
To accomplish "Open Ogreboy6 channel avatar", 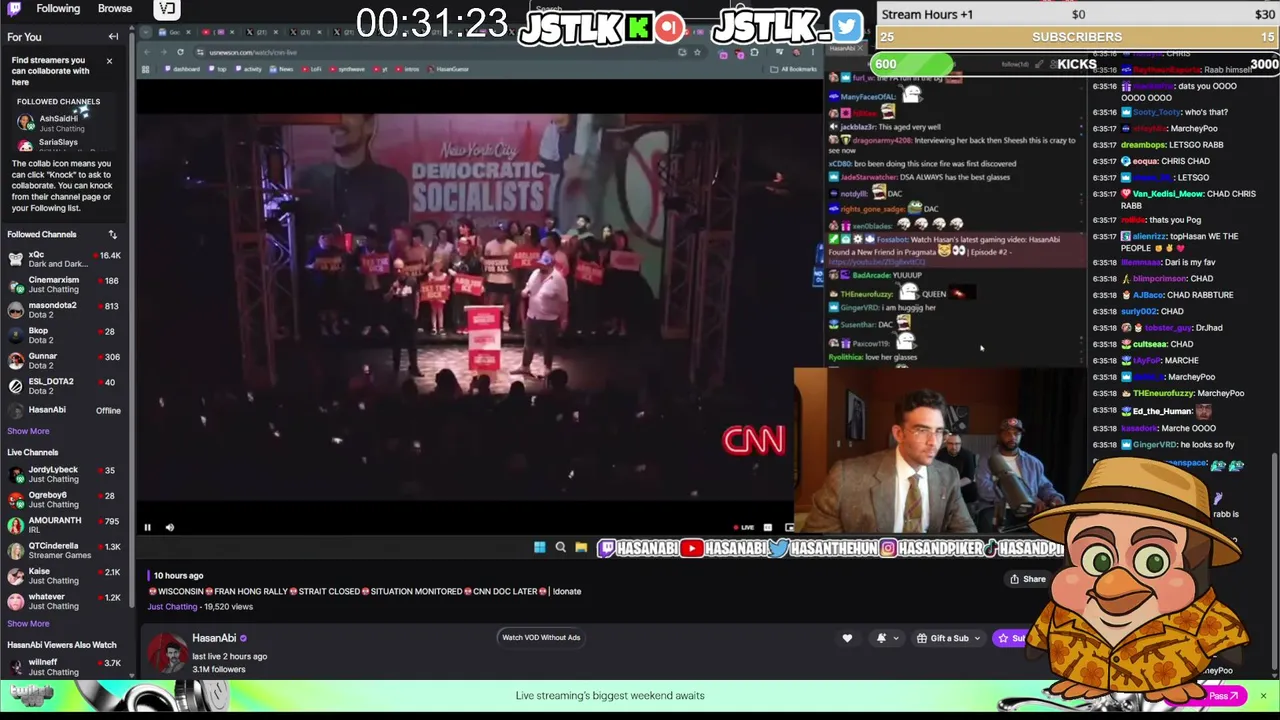I will pyautogui.click(x=16, y=499).
